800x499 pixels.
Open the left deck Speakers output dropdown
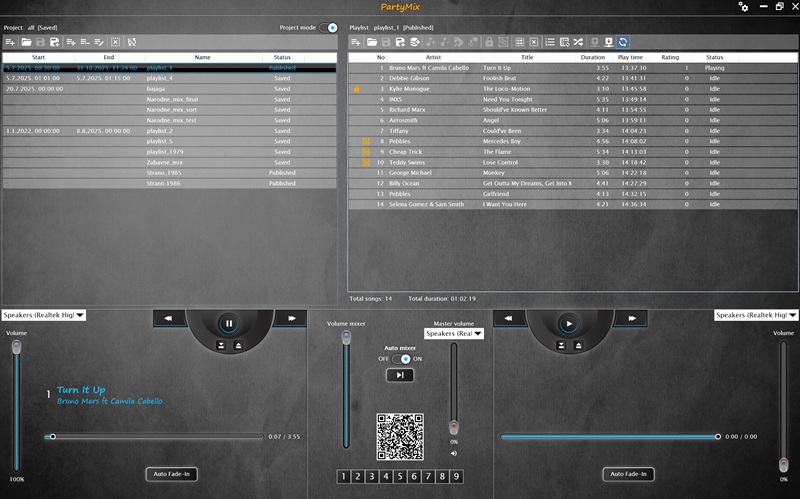(x=44, y=315)
